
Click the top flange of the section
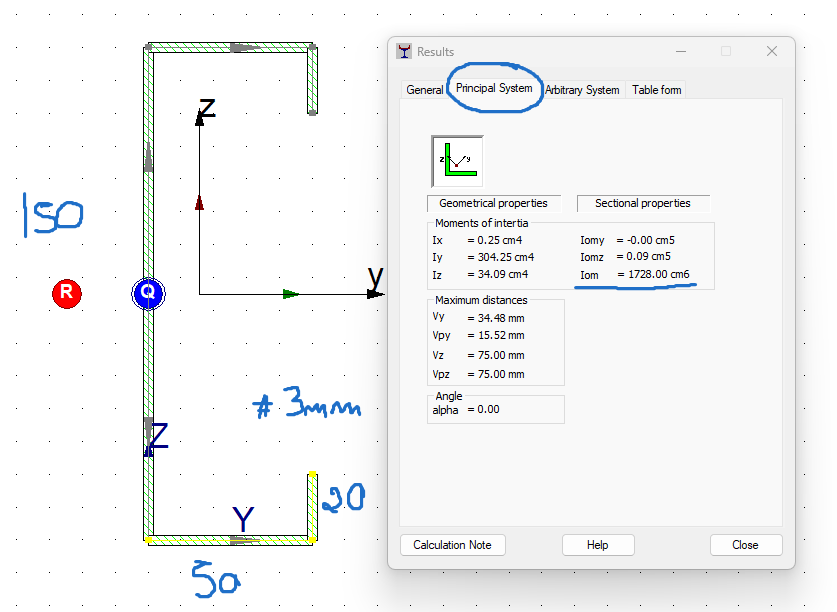230,48
